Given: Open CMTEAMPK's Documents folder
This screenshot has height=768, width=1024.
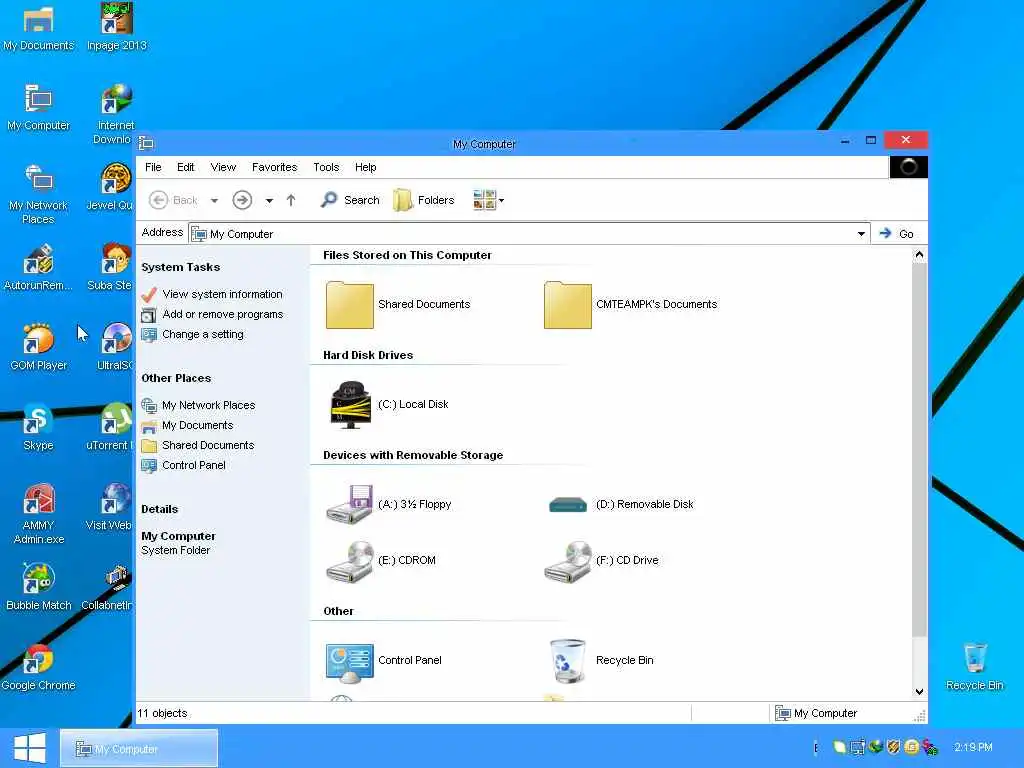Looking at the screenshot, I should click(567, 304).
